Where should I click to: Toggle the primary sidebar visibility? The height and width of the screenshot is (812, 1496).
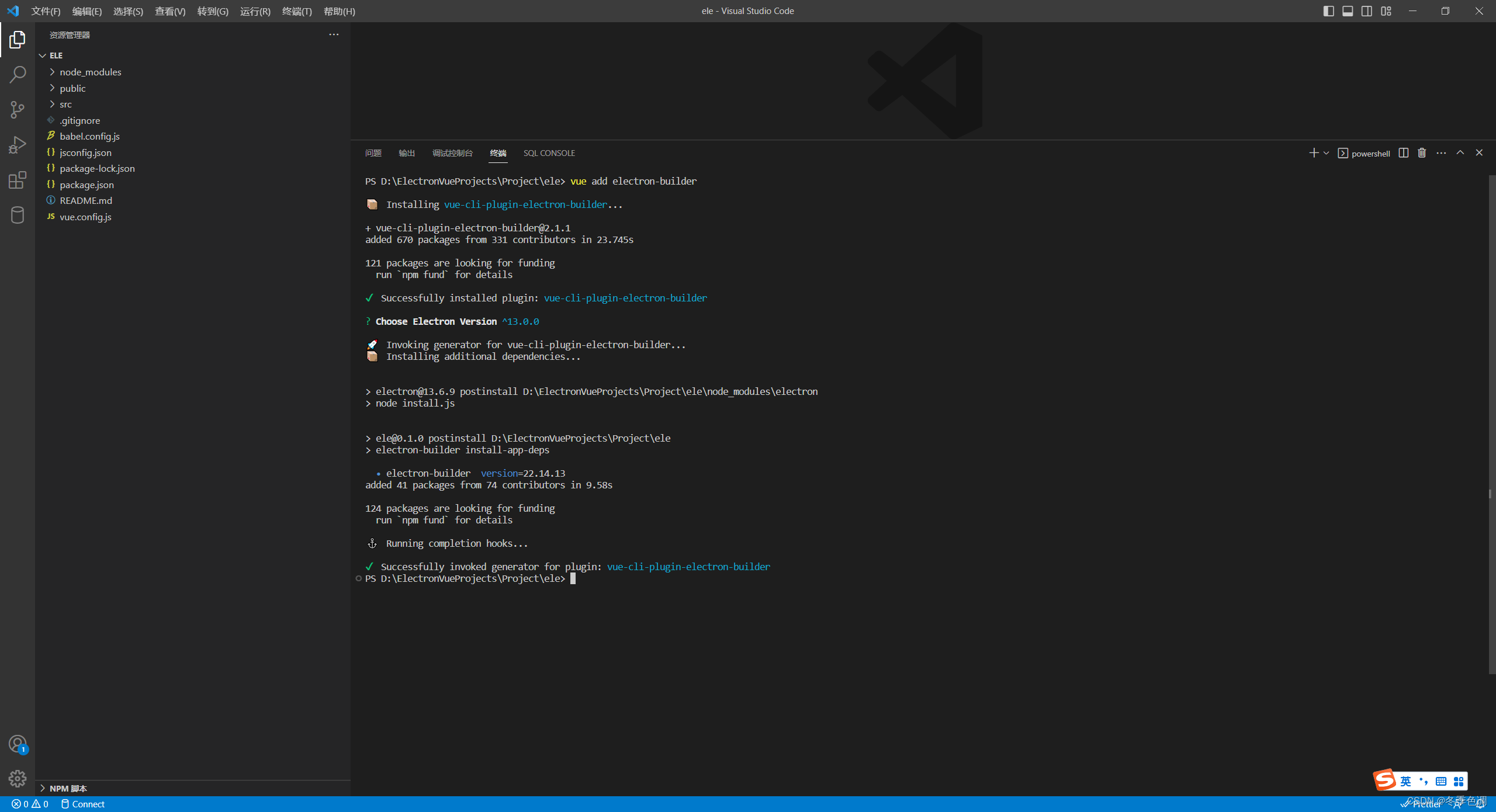[x=1328, y=11]
